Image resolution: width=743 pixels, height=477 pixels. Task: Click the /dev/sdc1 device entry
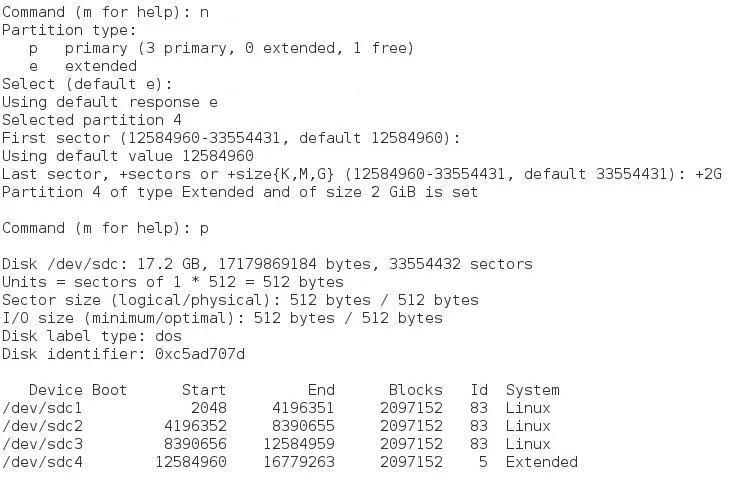point(42,408)
